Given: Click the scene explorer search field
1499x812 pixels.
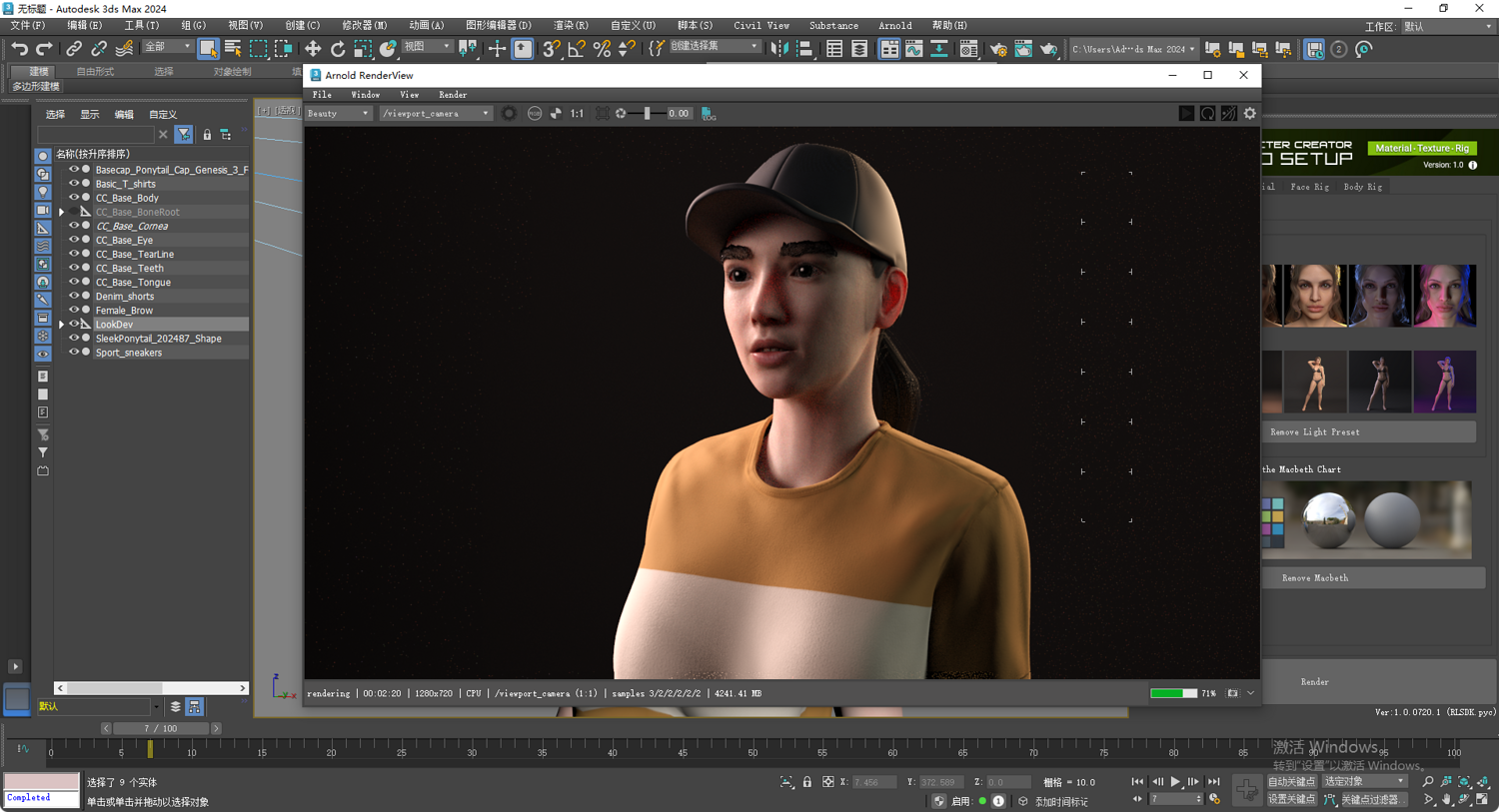Looking at the screenshot, I should tap(96, 134).
